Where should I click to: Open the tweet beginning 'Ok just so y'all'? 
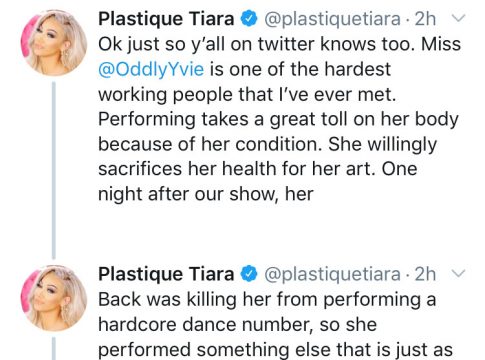point(279,119)
